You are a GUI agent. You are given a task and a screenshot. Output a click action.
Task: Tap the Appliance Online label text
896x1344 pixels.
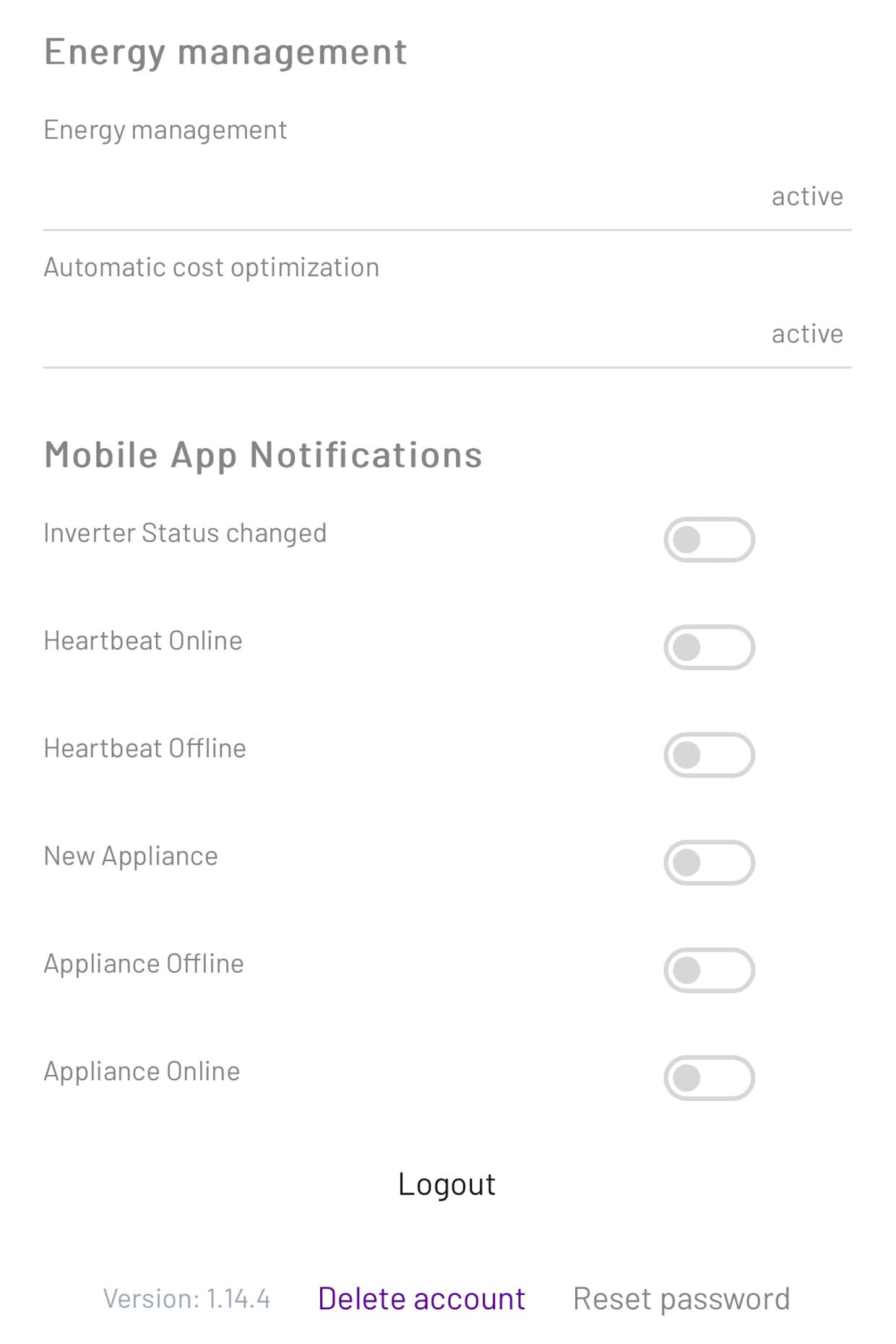coord(142,1072)
